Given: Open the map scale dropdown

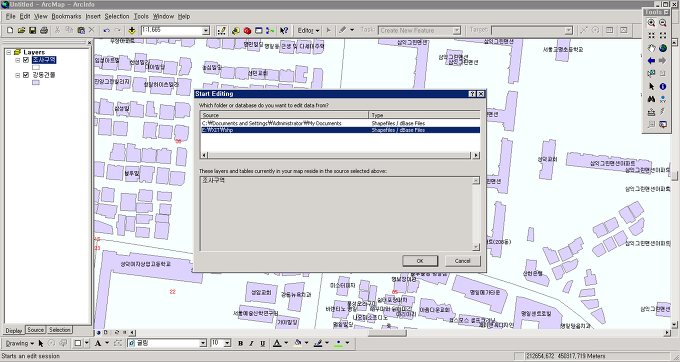Looking at the screenshot, I should pyautogui.click(x=206, y=30).
